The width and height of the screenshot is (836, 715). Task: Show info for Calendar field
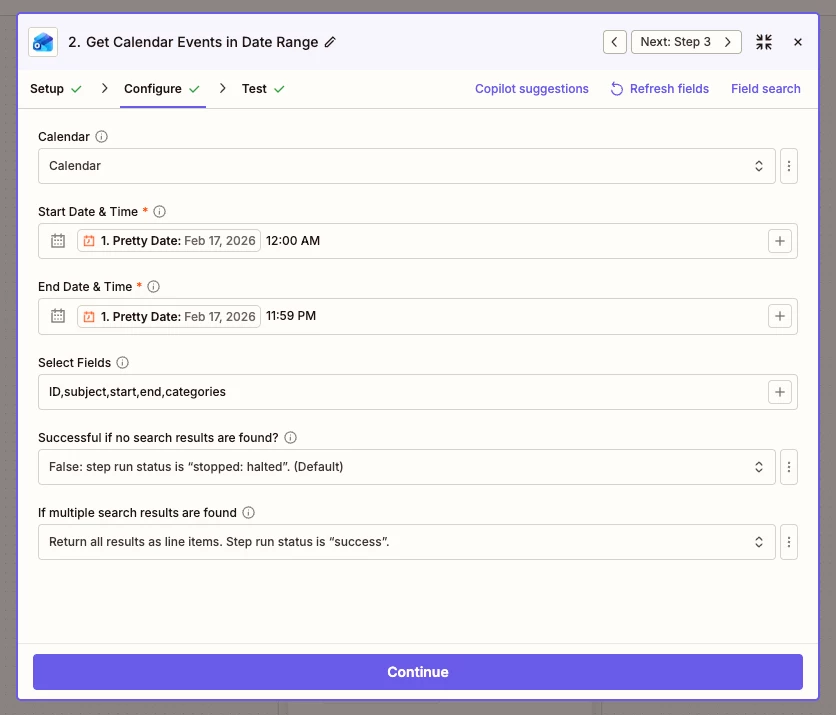(101, 136)
